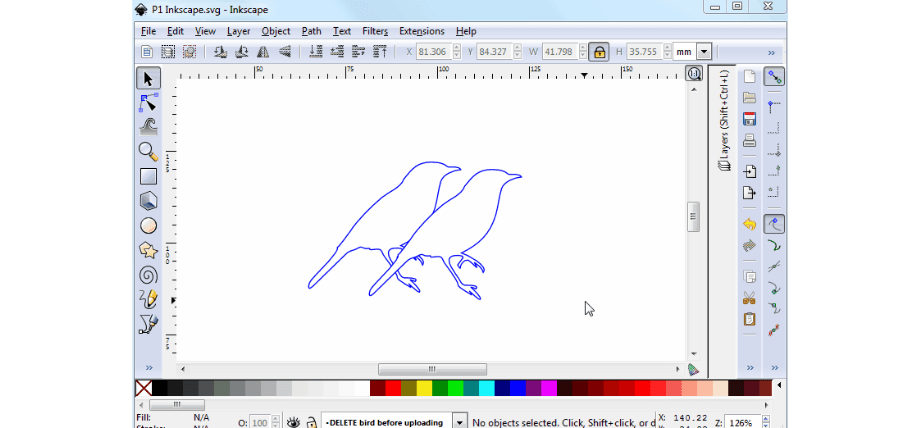
Task: Click Select All Objects toolbar icon
Action: point(147,52)
